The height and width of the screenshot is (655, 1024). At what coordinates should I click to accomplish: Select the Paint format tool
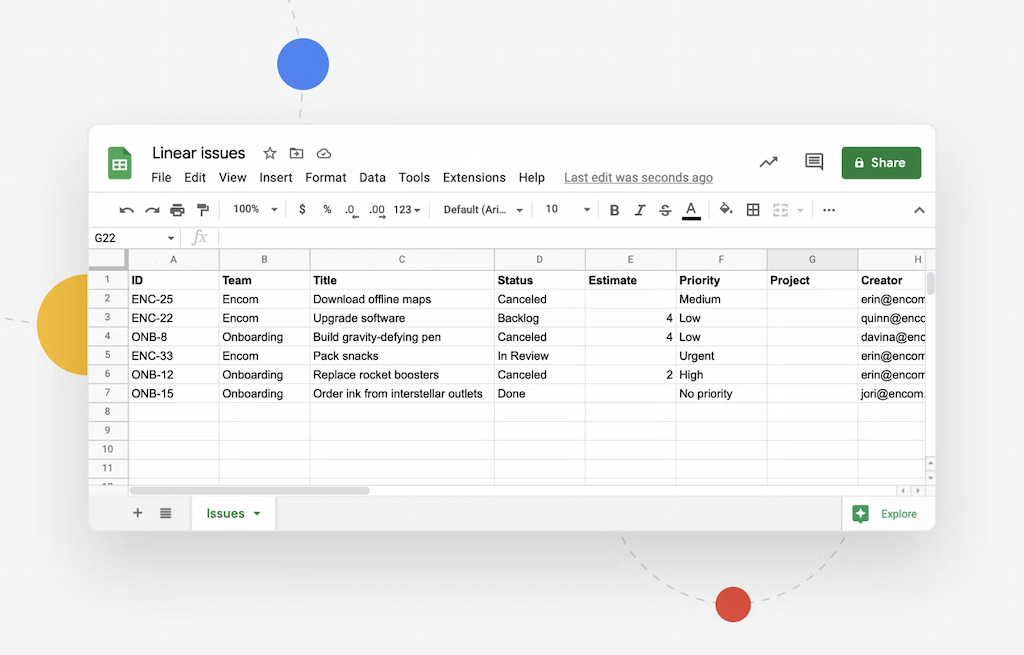point(203,210)
